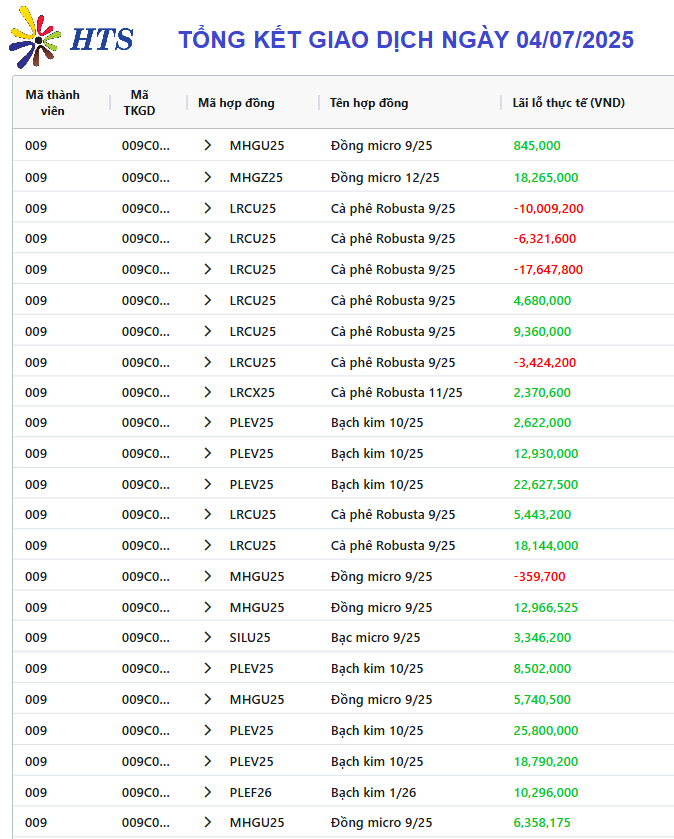Select the PLEV25 row with 12,930,000
This screenshot has width=674, height=839.
(342, 453)
